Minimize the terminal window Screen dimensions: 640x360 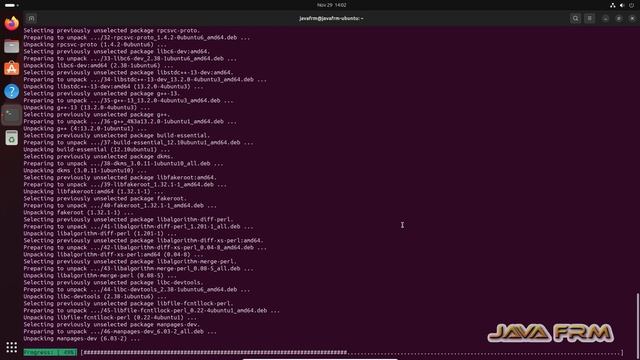click(605, 18)
